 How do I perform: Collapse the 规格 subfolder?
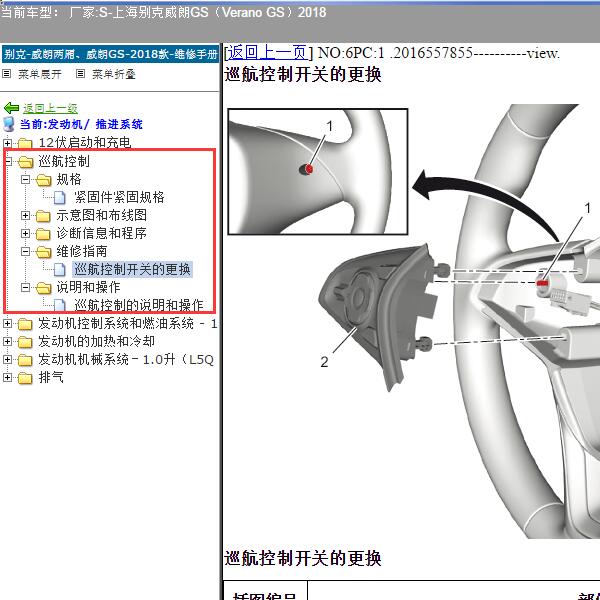[x=25, y=179]
